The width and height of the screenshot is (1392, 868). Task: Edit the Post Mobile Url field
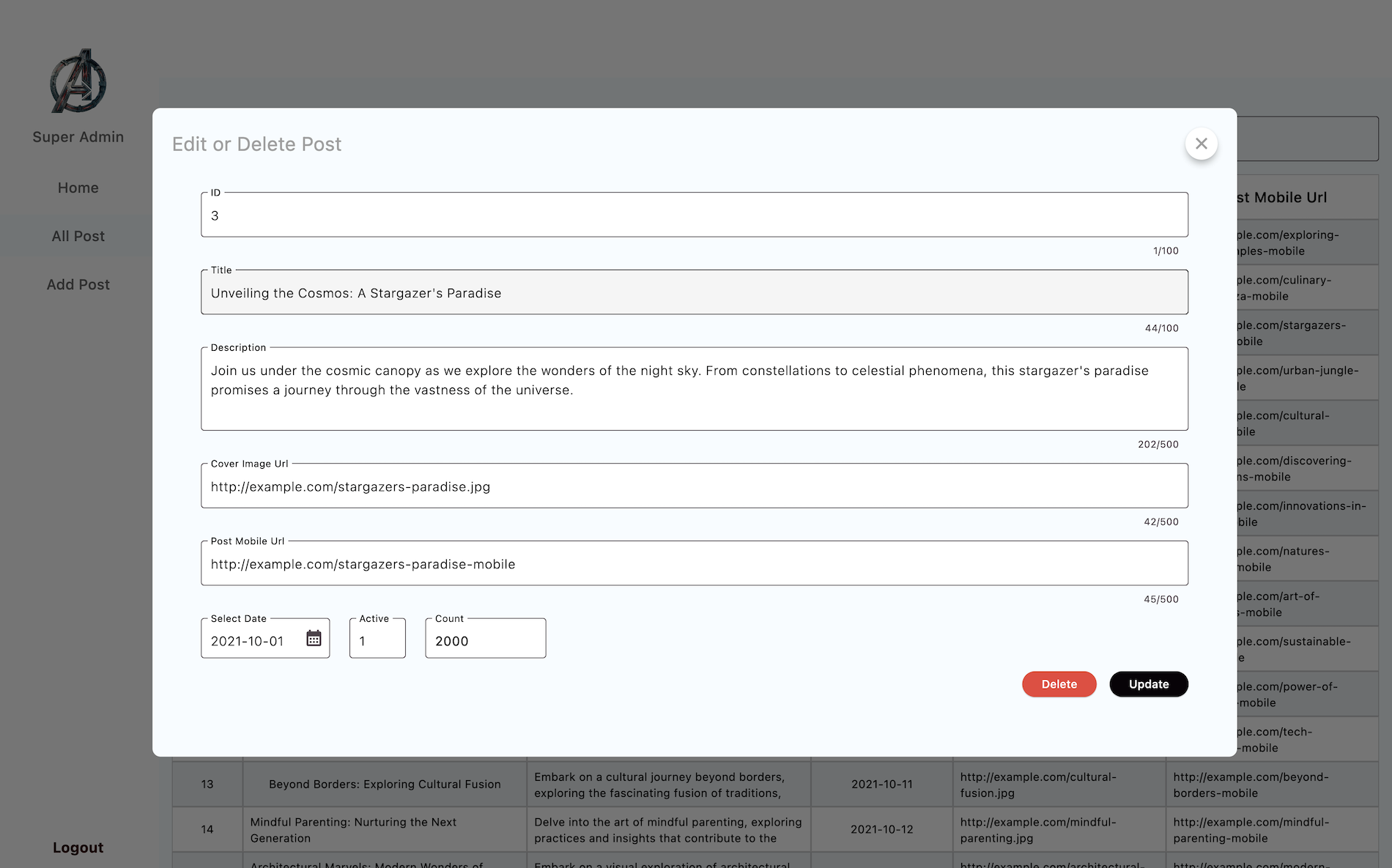tap(694, 564)
